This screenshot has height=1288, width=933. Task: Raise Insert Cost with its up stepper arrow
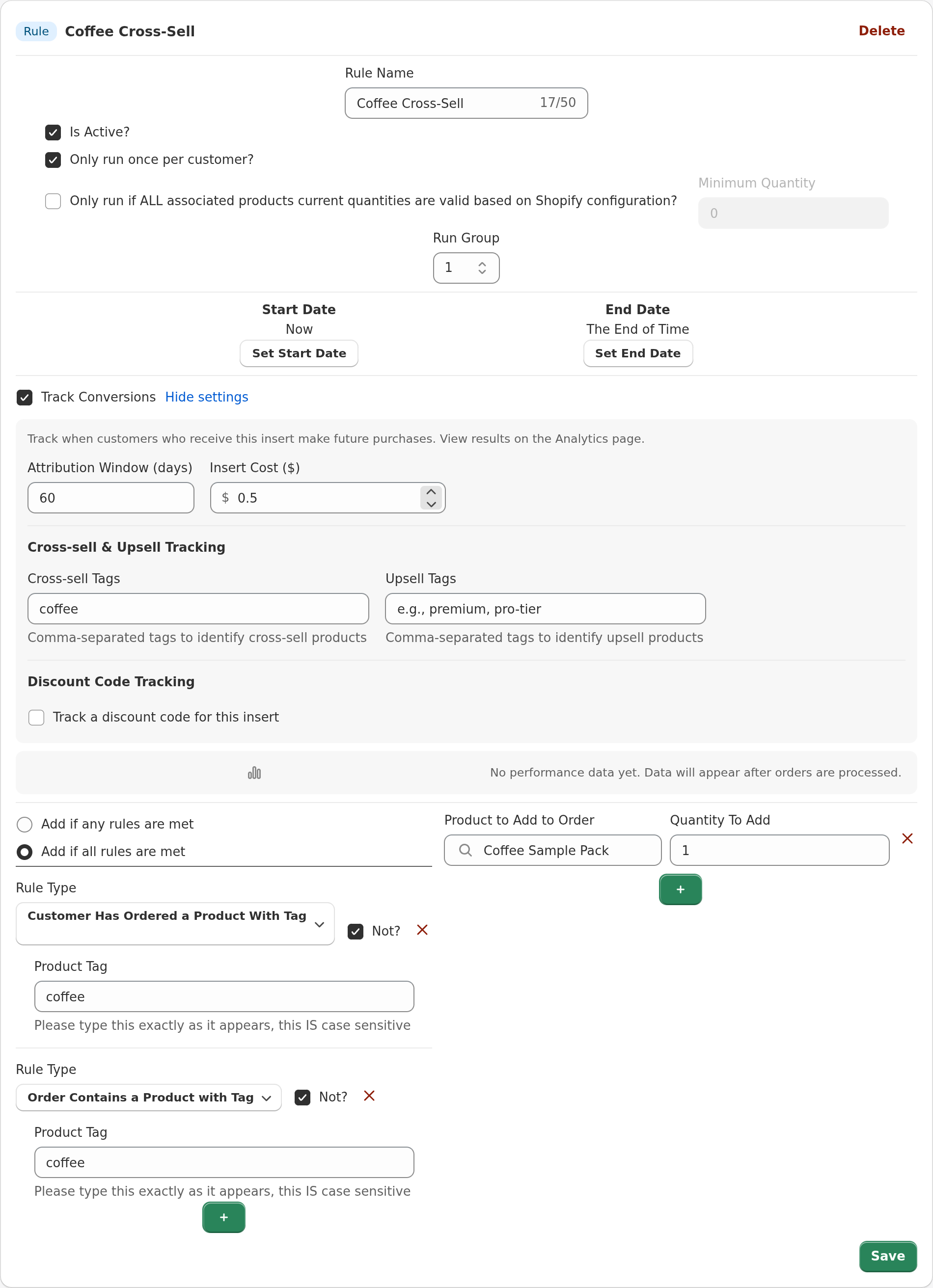pos(430,491)
